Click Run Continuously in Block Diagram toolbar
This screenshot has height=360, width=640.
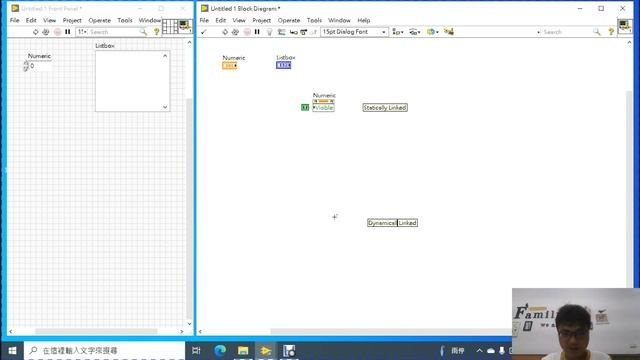pos(235,32)
